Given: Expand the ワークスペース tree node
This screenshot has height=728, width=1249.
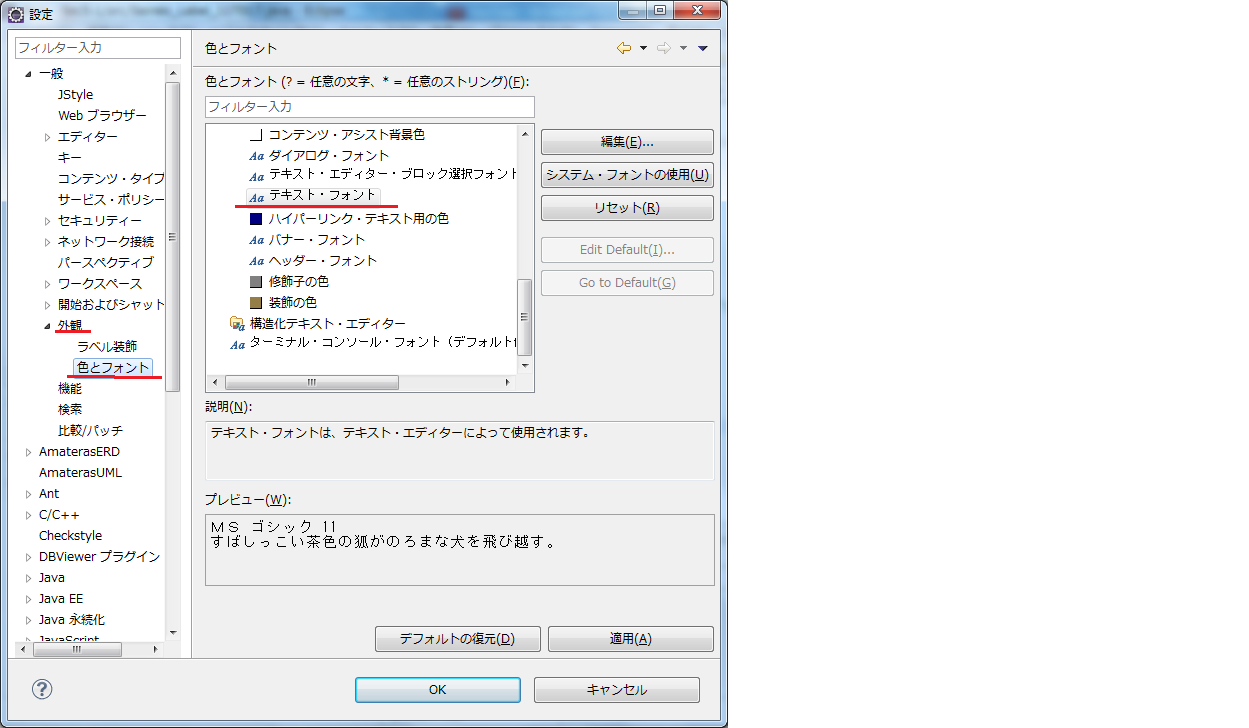Looking at the screenshot, I should (47, 284).
